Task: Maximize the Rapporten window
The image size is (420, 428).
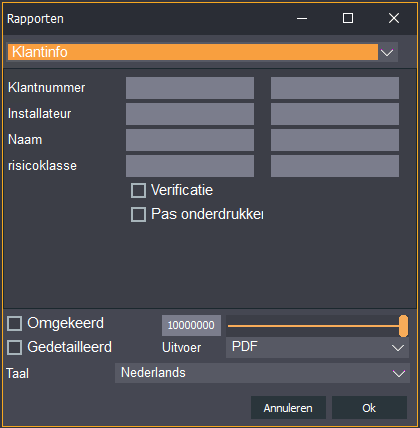Action: coord(348,18)
